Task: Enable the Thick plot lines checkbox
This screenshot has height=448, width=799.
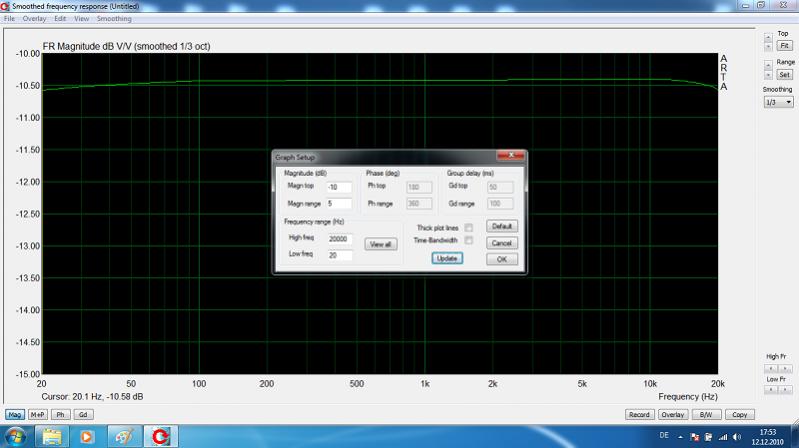Action: 468,227
